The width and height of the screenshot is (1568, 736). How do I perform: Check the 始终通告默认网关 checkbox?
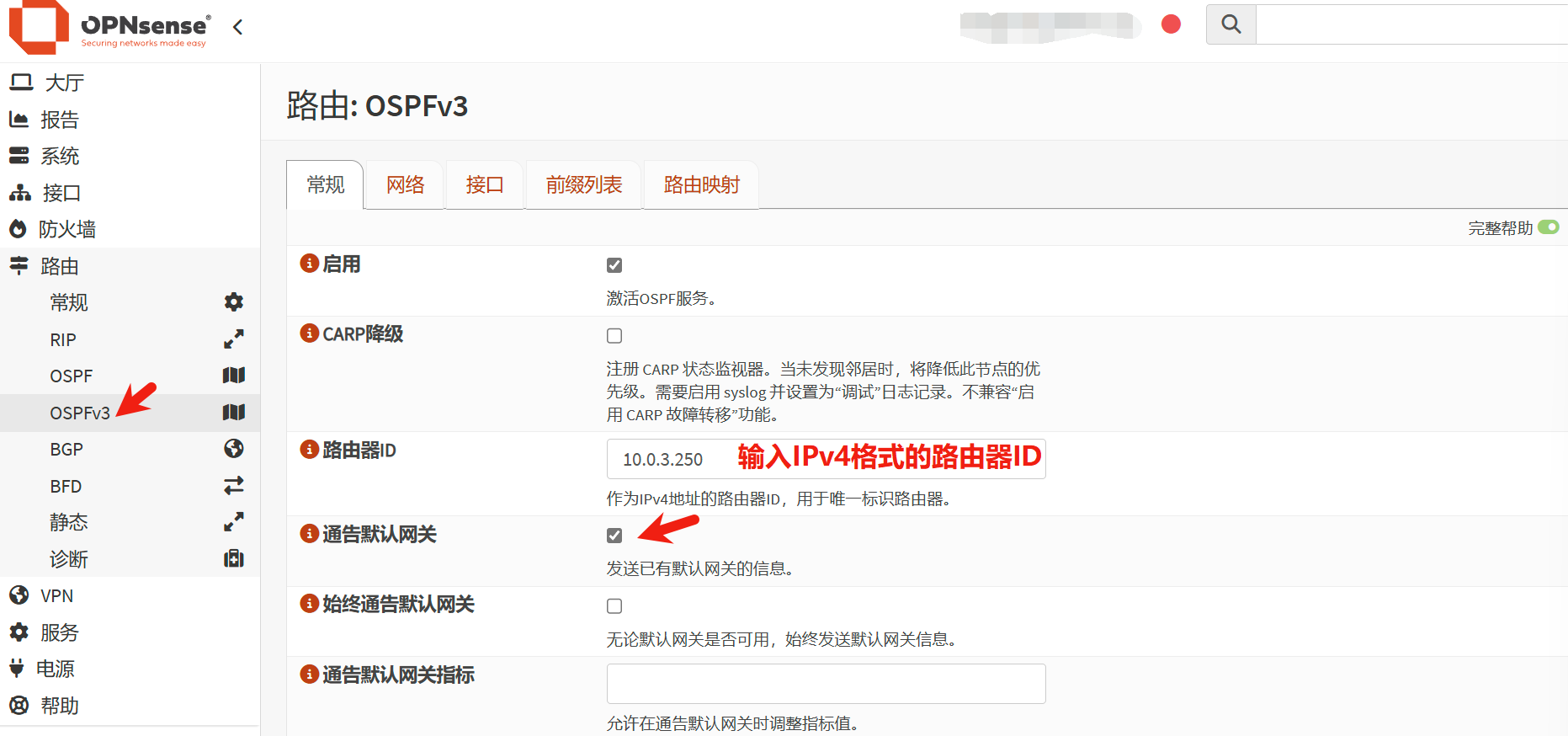[614, 606]
